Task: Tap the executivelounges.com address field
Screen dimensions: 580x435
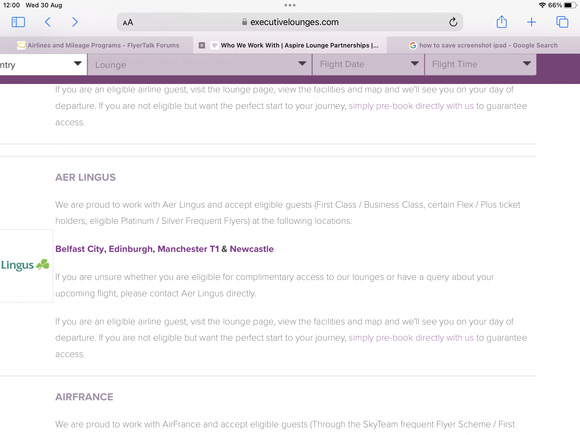Action: pyautogui.click(x=290, y=22)
